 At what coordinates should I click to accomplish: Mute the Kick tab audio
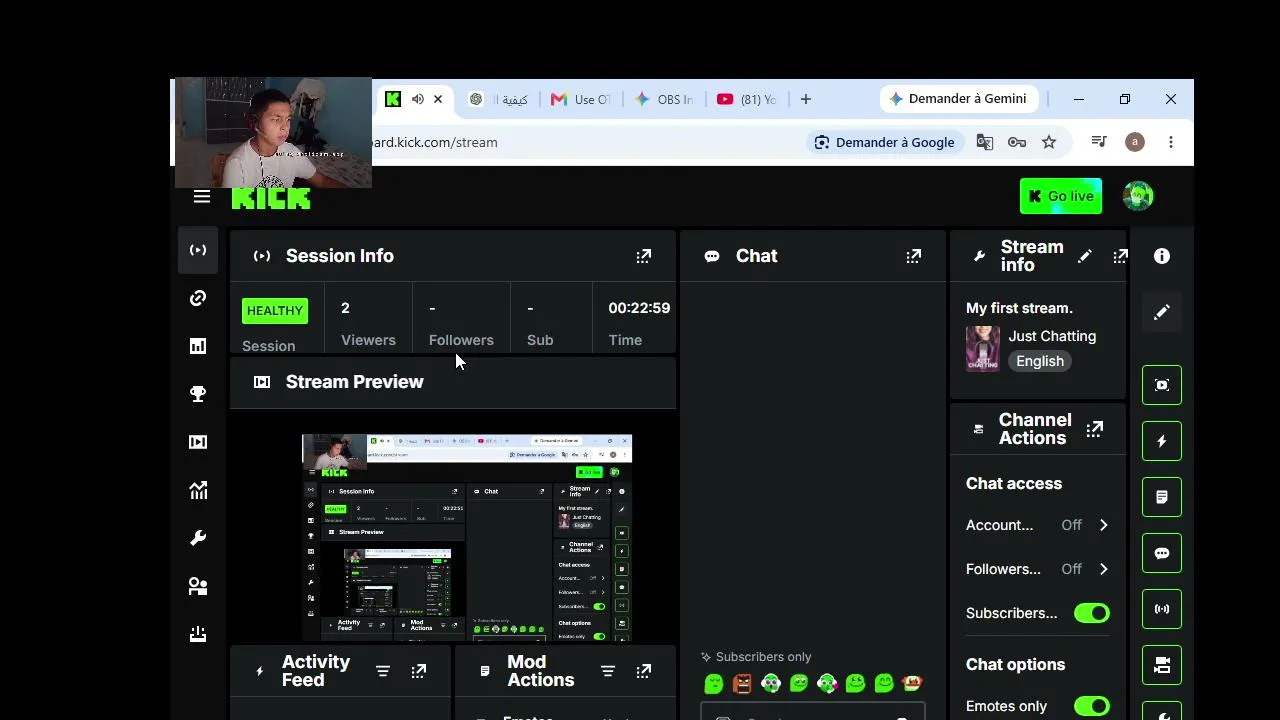[x=418, y=99]
